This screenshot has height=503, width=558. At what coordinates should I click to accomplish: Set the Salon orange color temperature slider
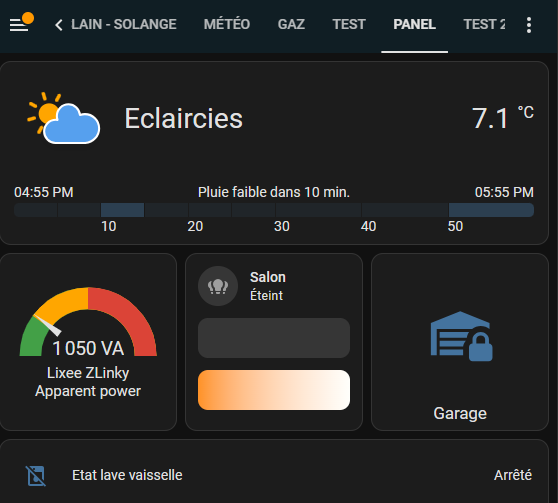[274, 390]
